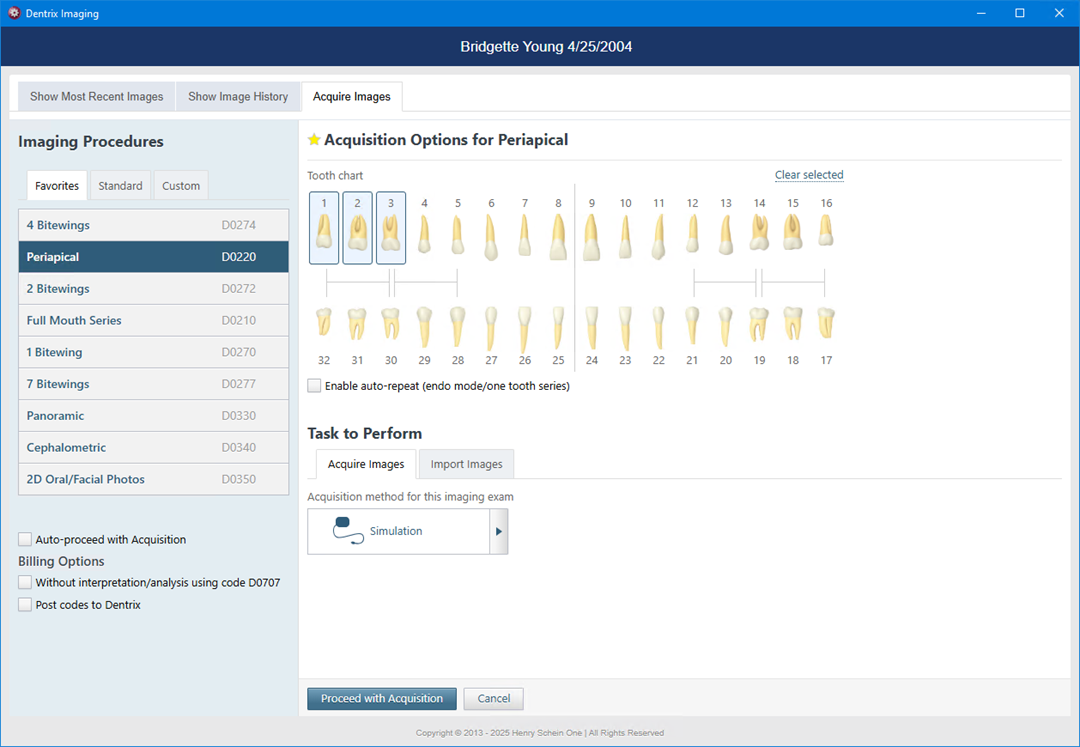Viewport: 1080px width, 747px height.
Task: Select tooth 6 icon
Action: pos(491,236)
